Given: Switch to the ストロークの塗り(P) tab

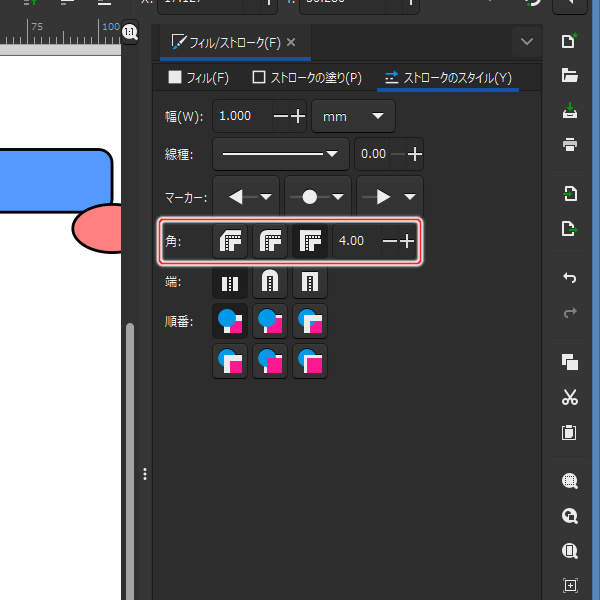Looking at the screenshot, I should pyautogui.click(x=307, y=78).
